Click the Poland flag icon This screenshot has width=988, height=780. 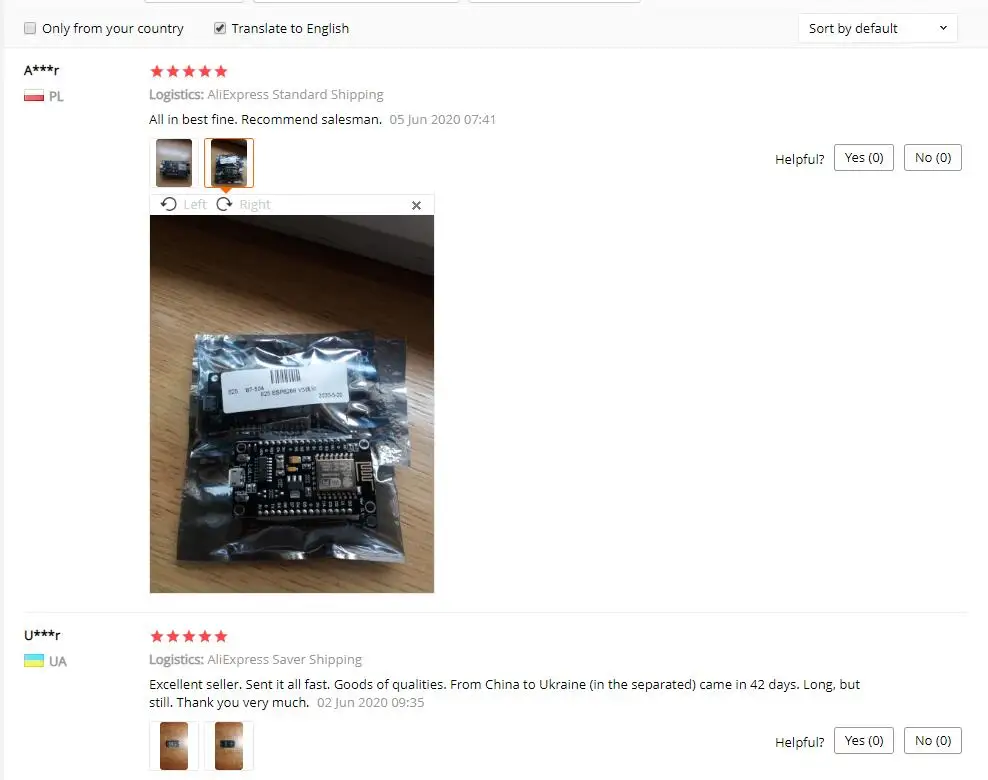pos(34,96)
